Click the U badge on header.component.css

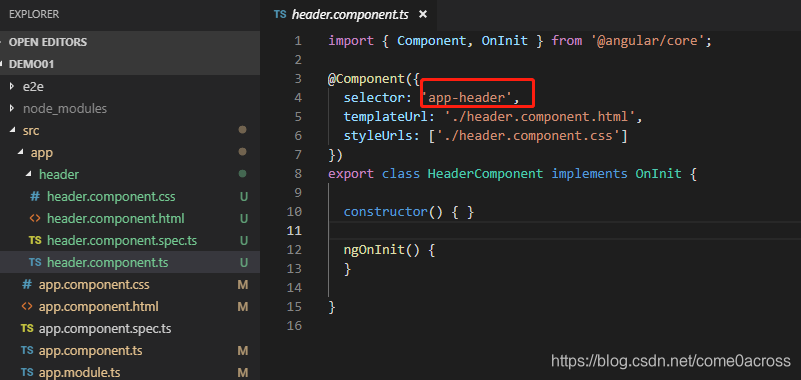(244, 197)
